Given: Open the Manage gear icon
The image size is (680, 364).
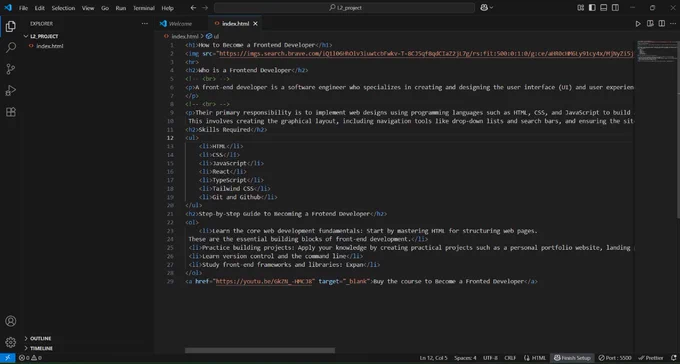Looking at the screenshot, I should pos(10,342).
